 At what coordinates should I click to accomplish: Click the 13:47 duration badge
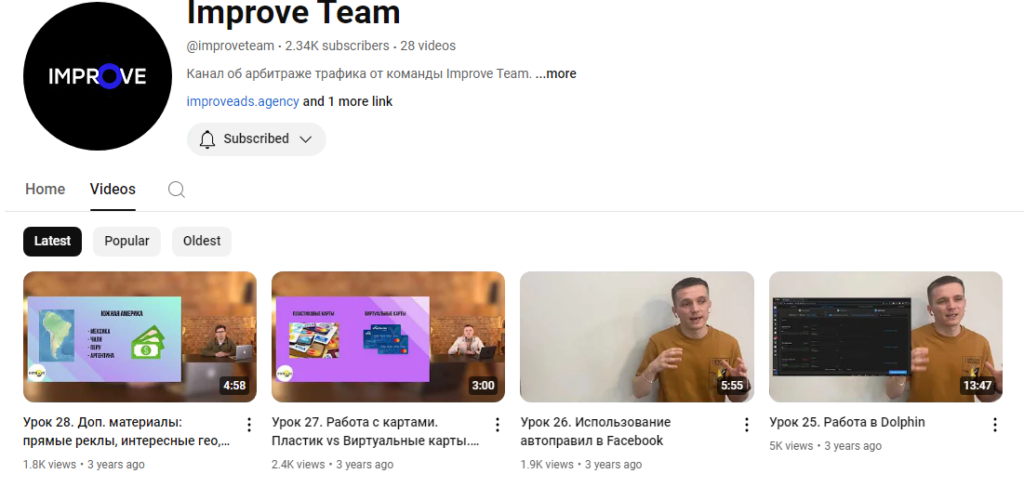coord(978,385)
